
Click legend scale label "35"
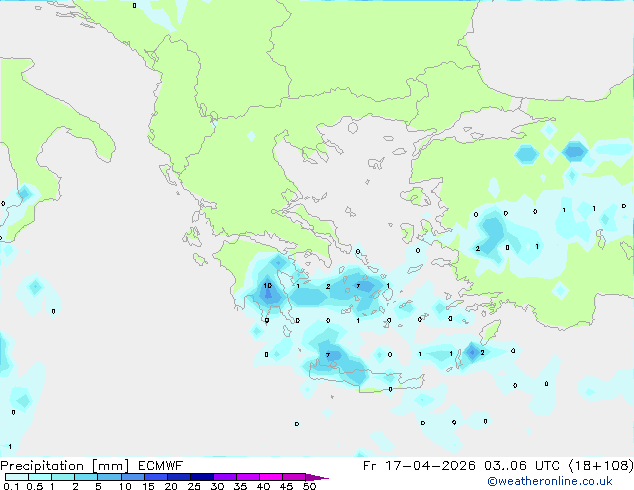240,486
